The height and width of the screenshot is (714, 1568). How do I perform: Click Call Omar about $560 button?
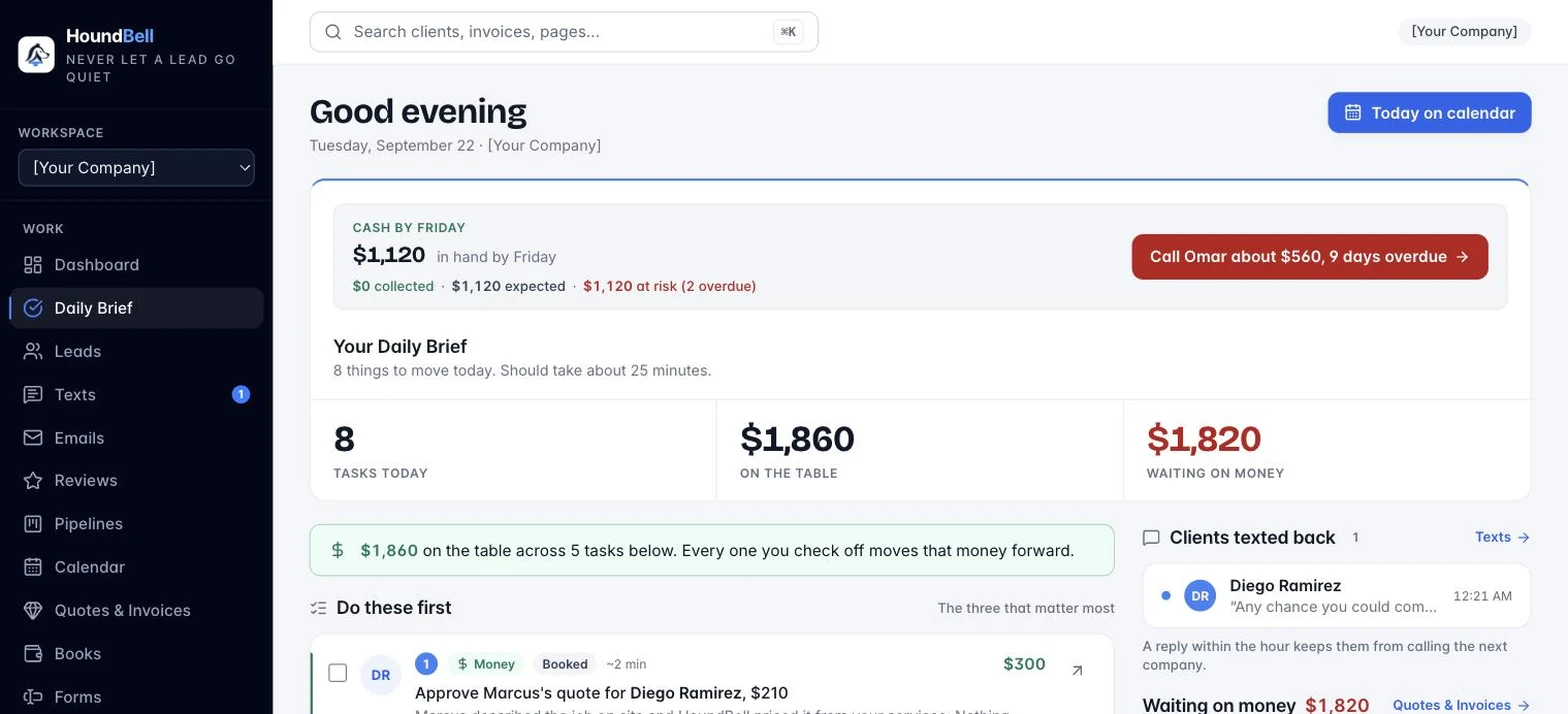[x=1309, y=257]
